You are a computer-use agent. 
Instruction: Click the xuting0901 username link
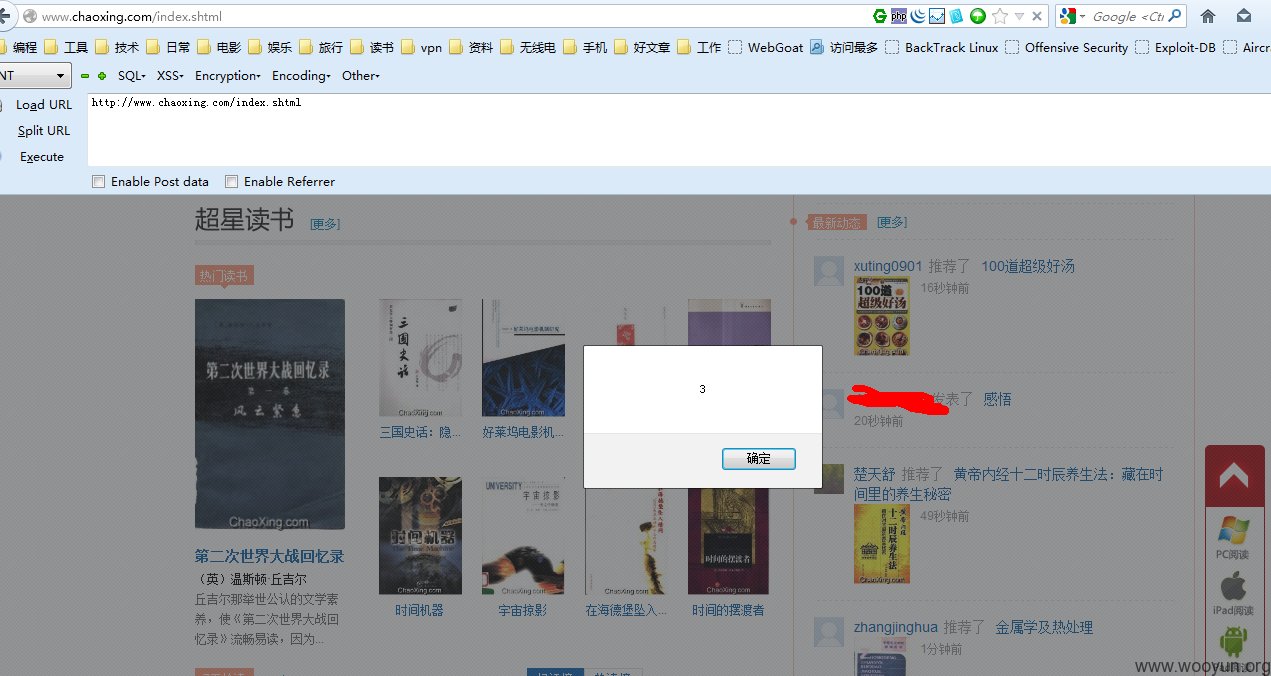pyautogui.click(x=888, y=266)
